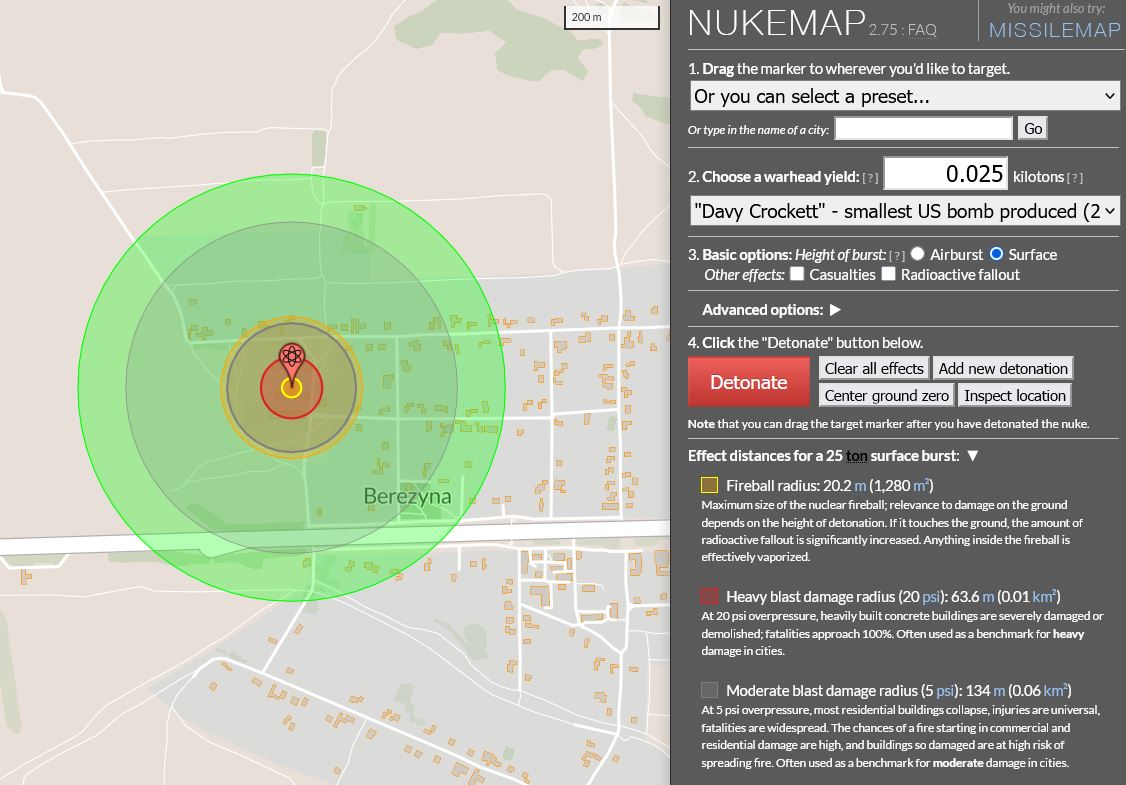The image size is (1126, 785).
Task: Click the city name input field
Action: (x=923, y=129)
